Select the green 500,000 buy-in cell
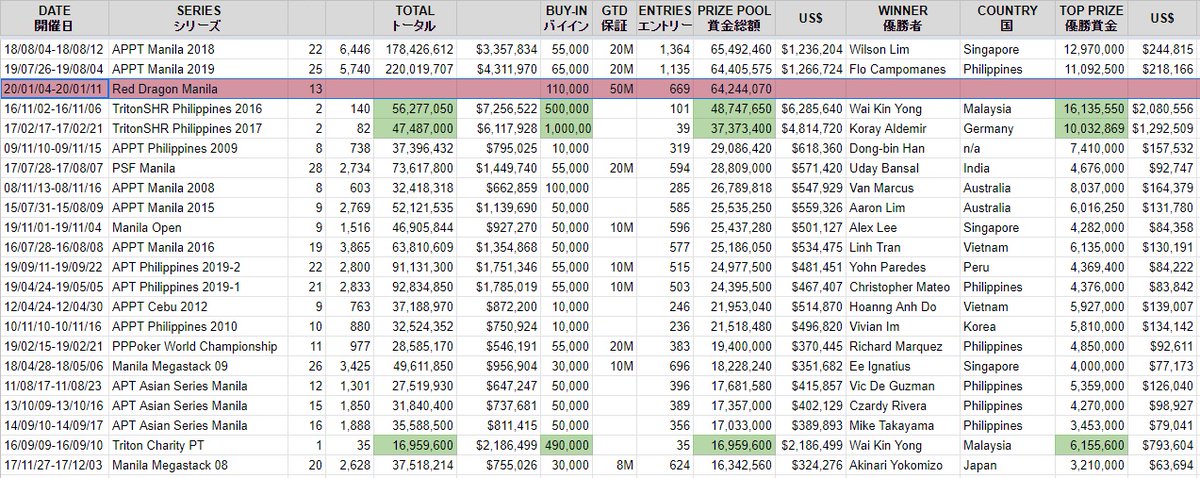Viewport: 1200px width, 478px height. pyautogui.click(x=564, y=109)
